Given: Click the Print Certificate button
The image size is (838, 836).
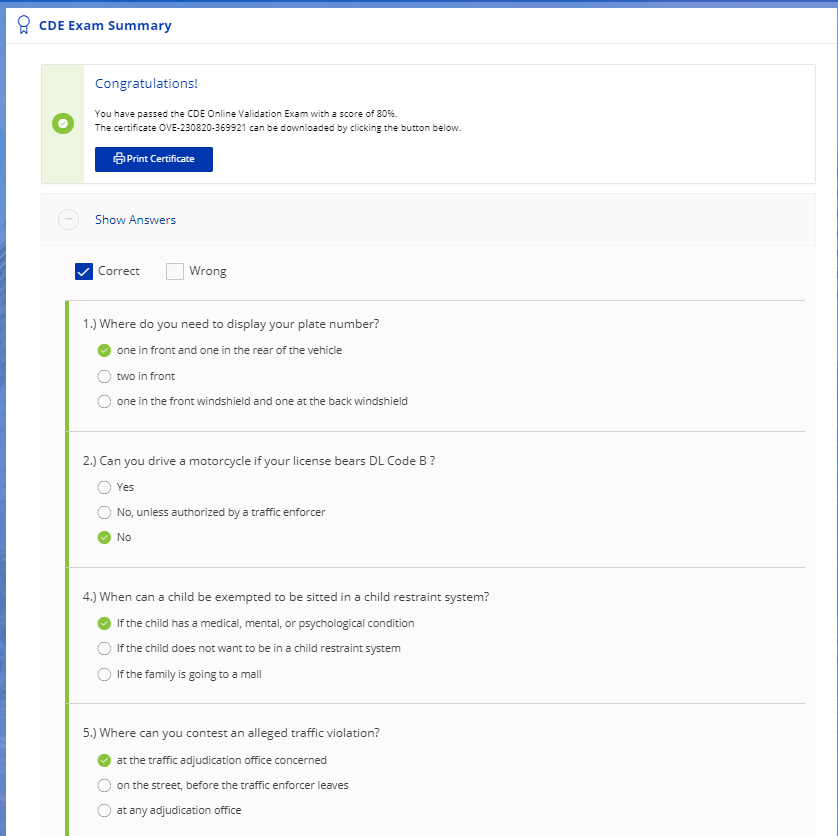Looking at the screenshot, I should click(154, 159).
